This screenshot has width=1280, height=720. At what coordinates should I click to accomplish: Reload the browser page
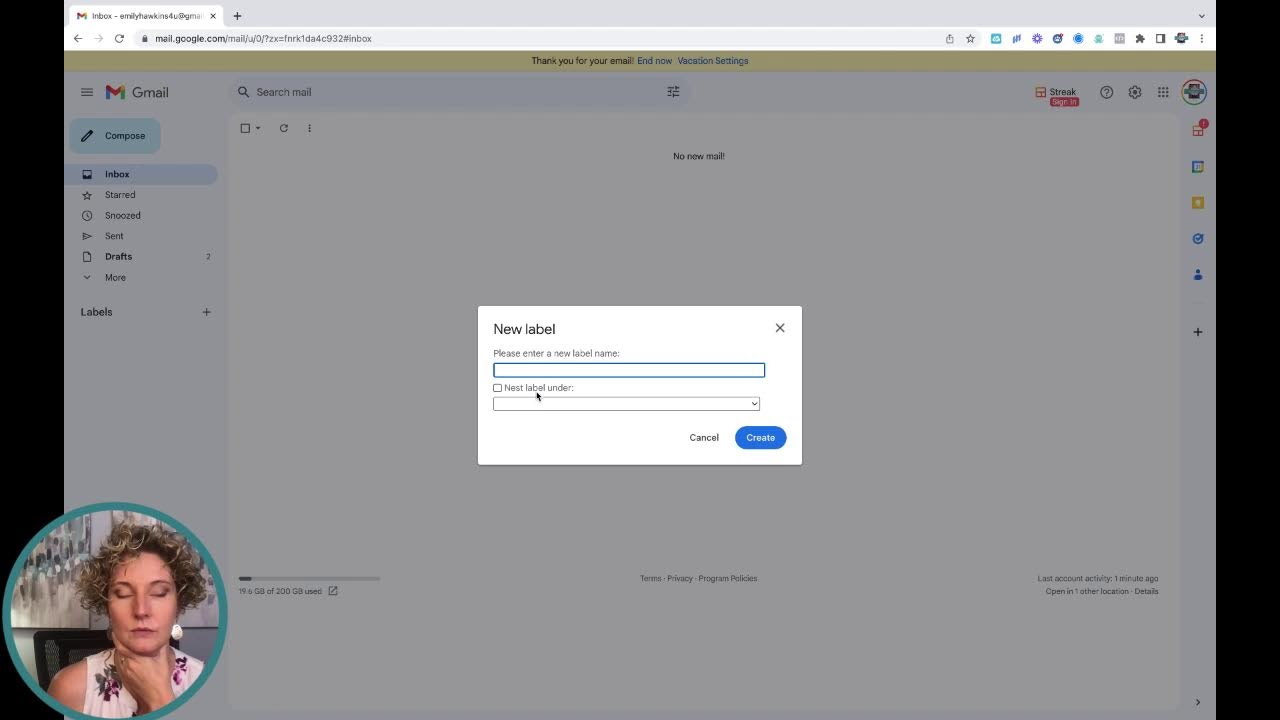click(x=119, y=38)
